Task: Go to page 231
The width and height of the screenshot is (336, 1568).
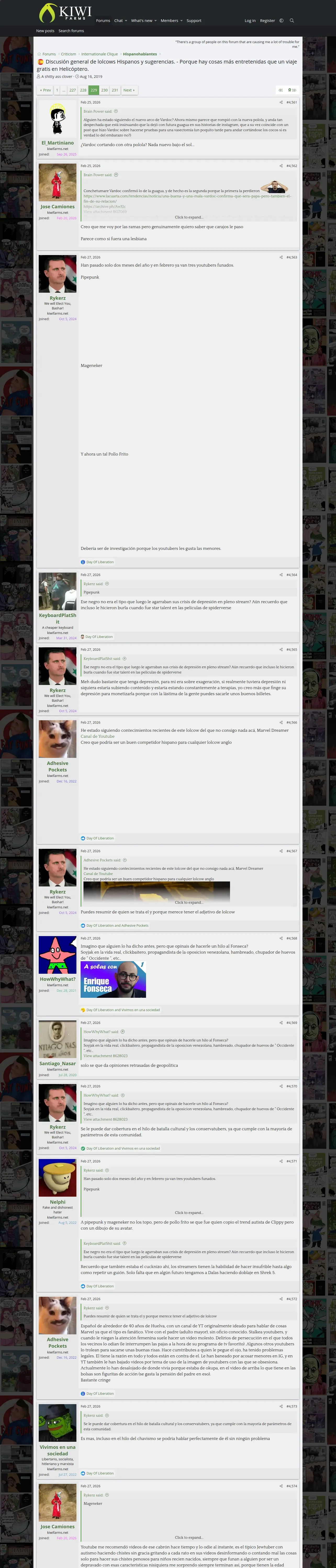Action: (115, 90)
